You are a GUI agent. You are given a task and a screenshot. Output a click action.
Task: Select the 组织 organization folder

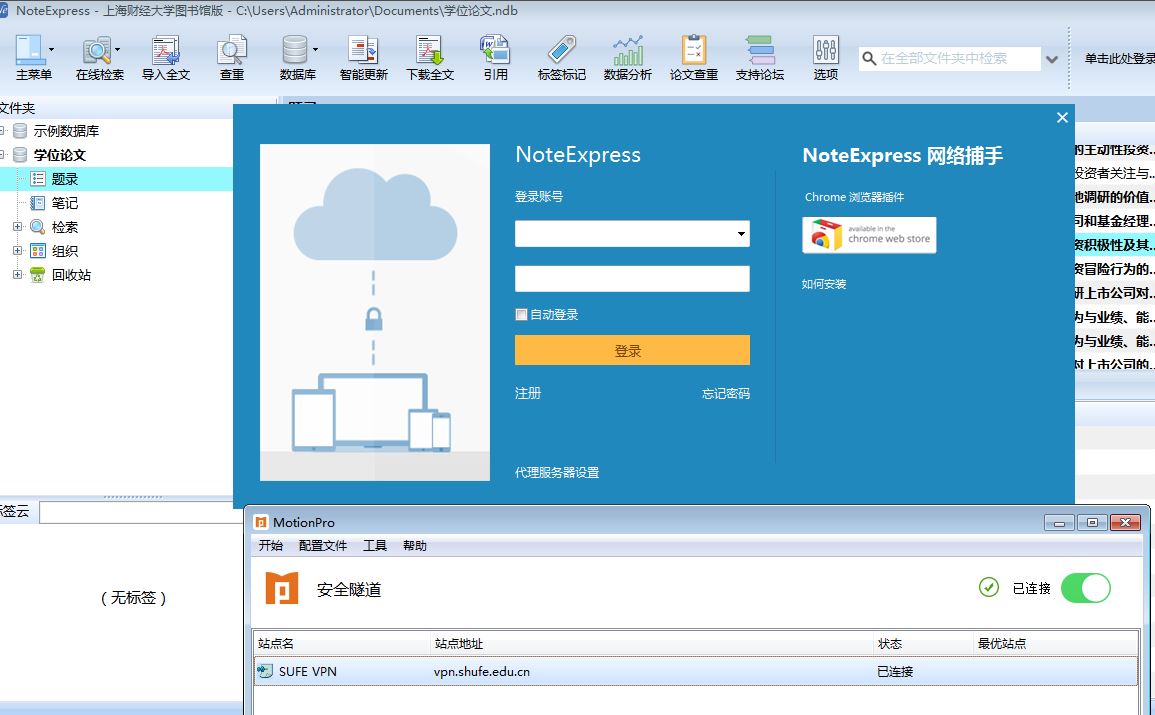[65, 251]
